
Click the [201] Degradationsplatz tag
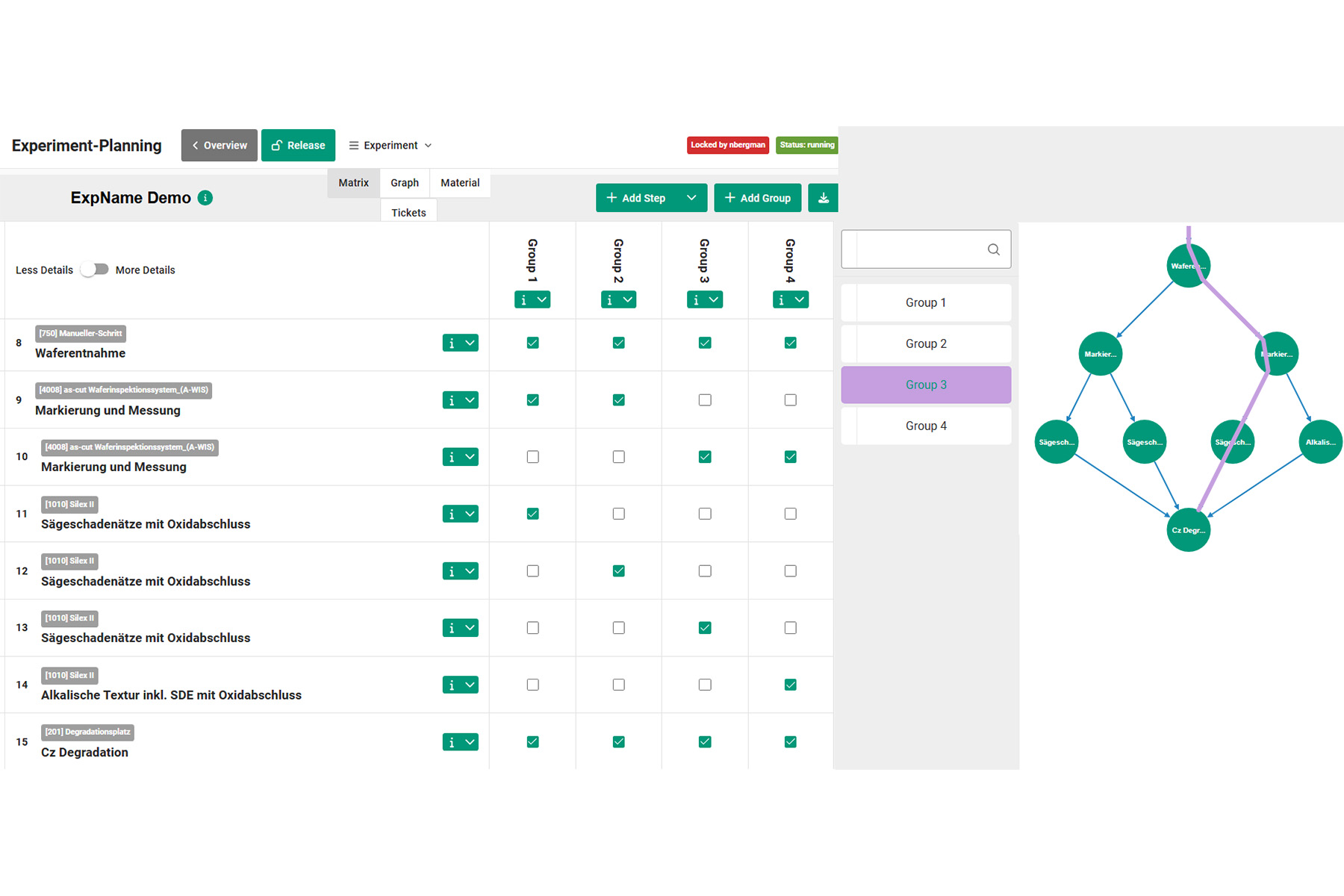tap(87, 732)
